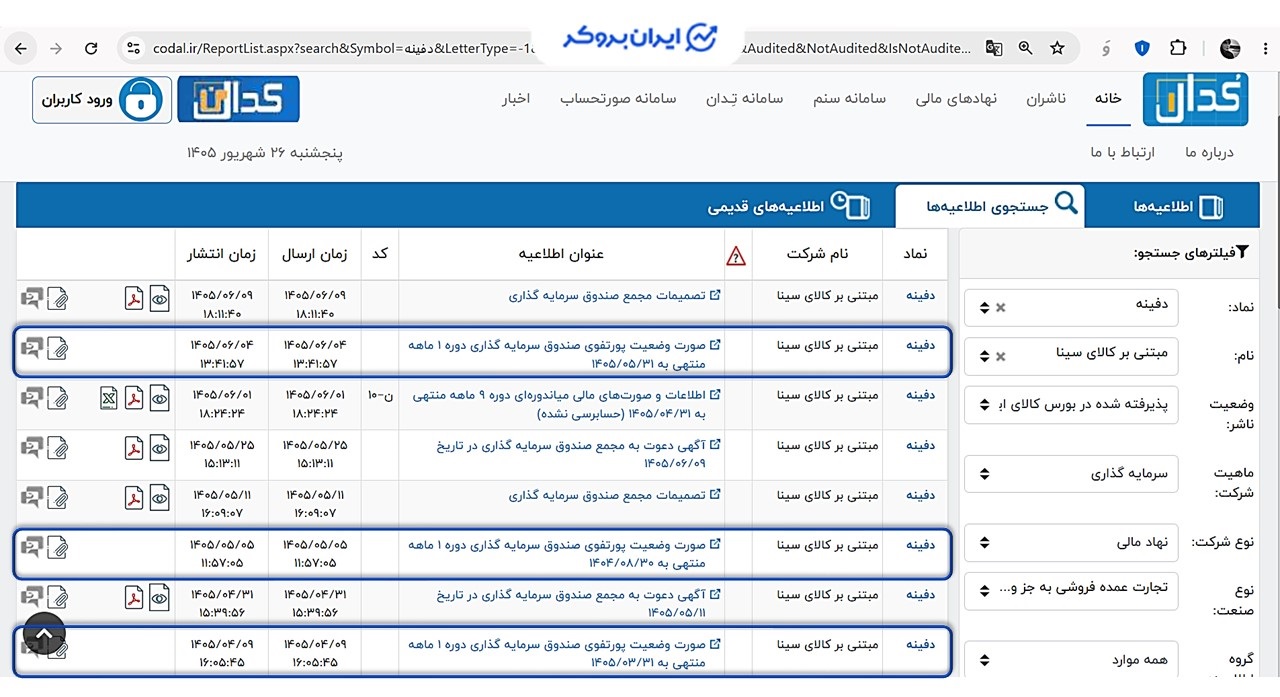This screenshot has width=1280, height=697.
Task: Open the ارتباط با ما link
Action: (1122, 152)
